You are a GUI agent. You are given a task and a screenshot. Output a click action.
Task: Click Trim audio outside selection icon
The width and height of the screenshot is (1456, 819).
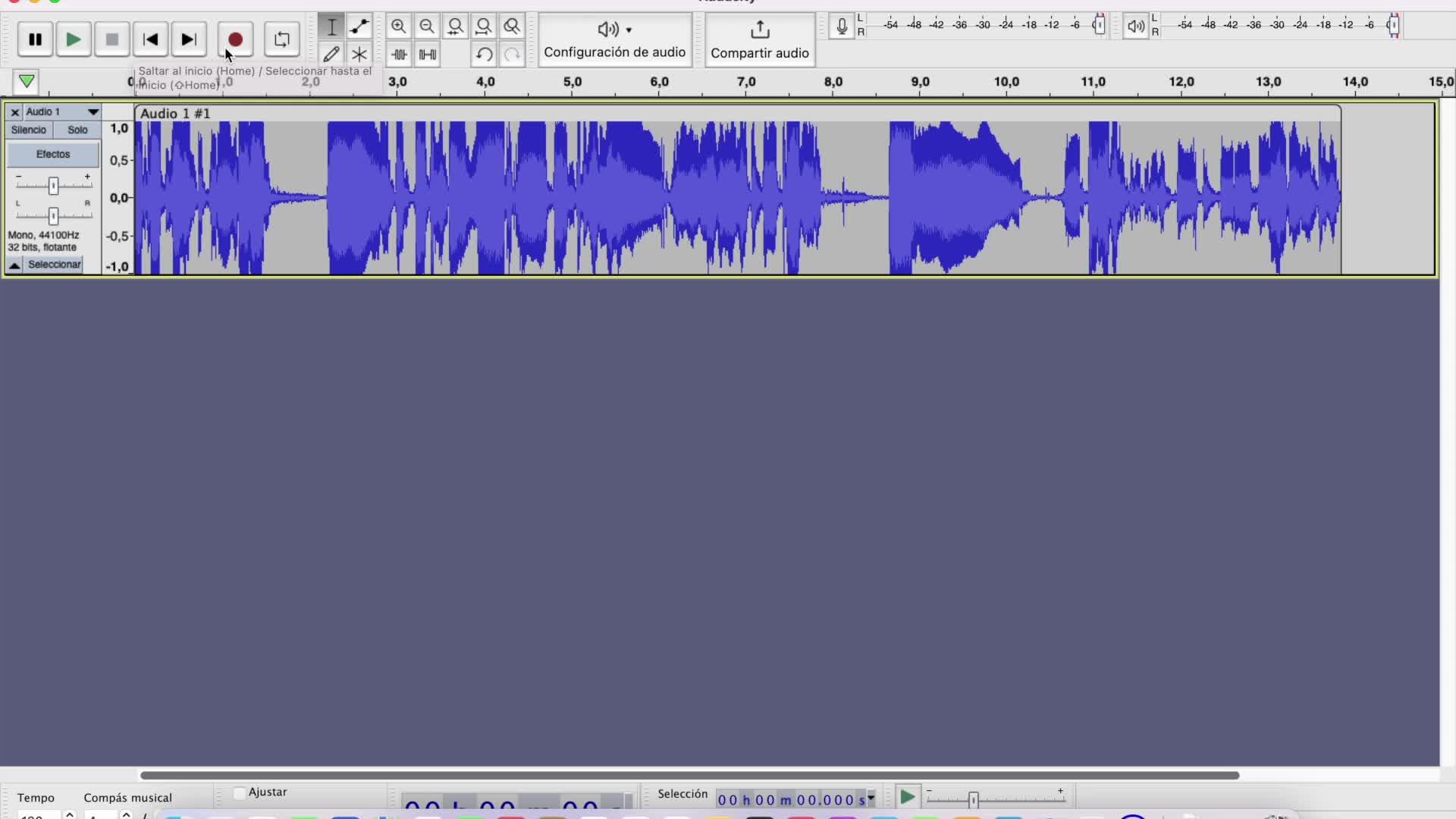[399, 55]
